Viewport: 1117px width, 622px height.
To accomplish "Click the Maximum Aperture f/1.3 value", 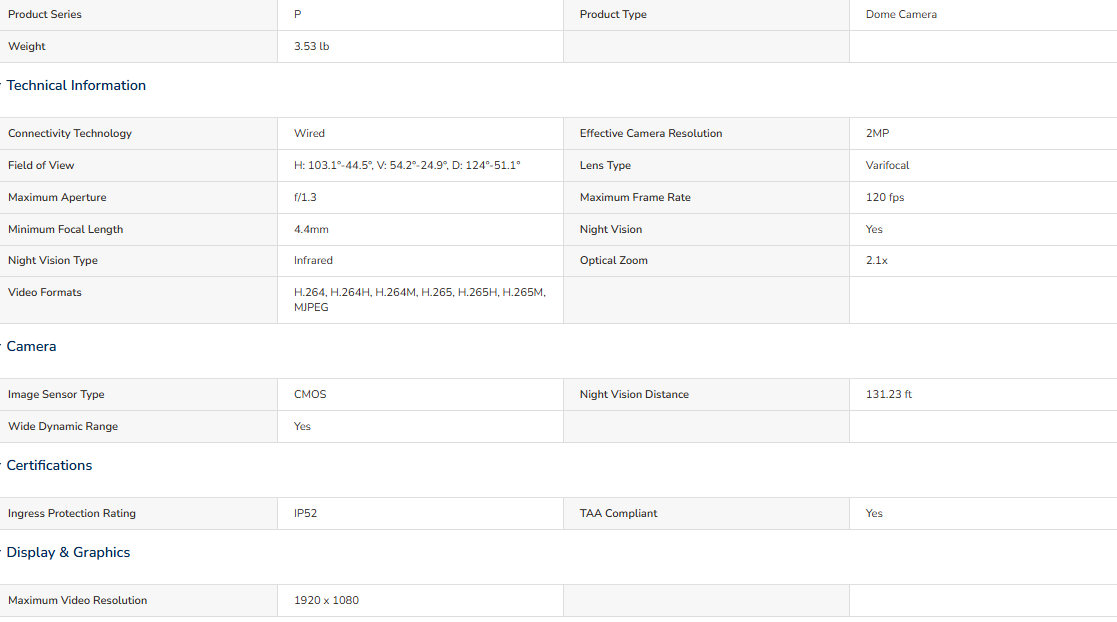I will pyautogui.click(x=305, y=198).
